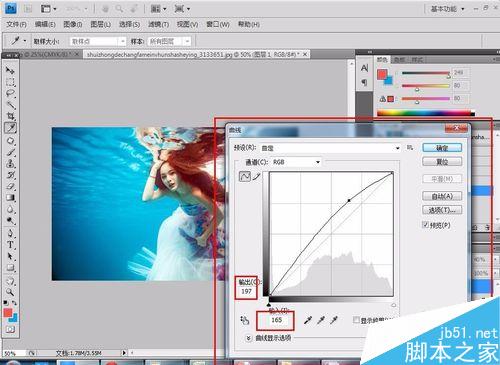Viewport: 500px width, 365px height.
Task: Open the character panel icon in the dock
Action: pyautogui.click(x=364, y=68)
